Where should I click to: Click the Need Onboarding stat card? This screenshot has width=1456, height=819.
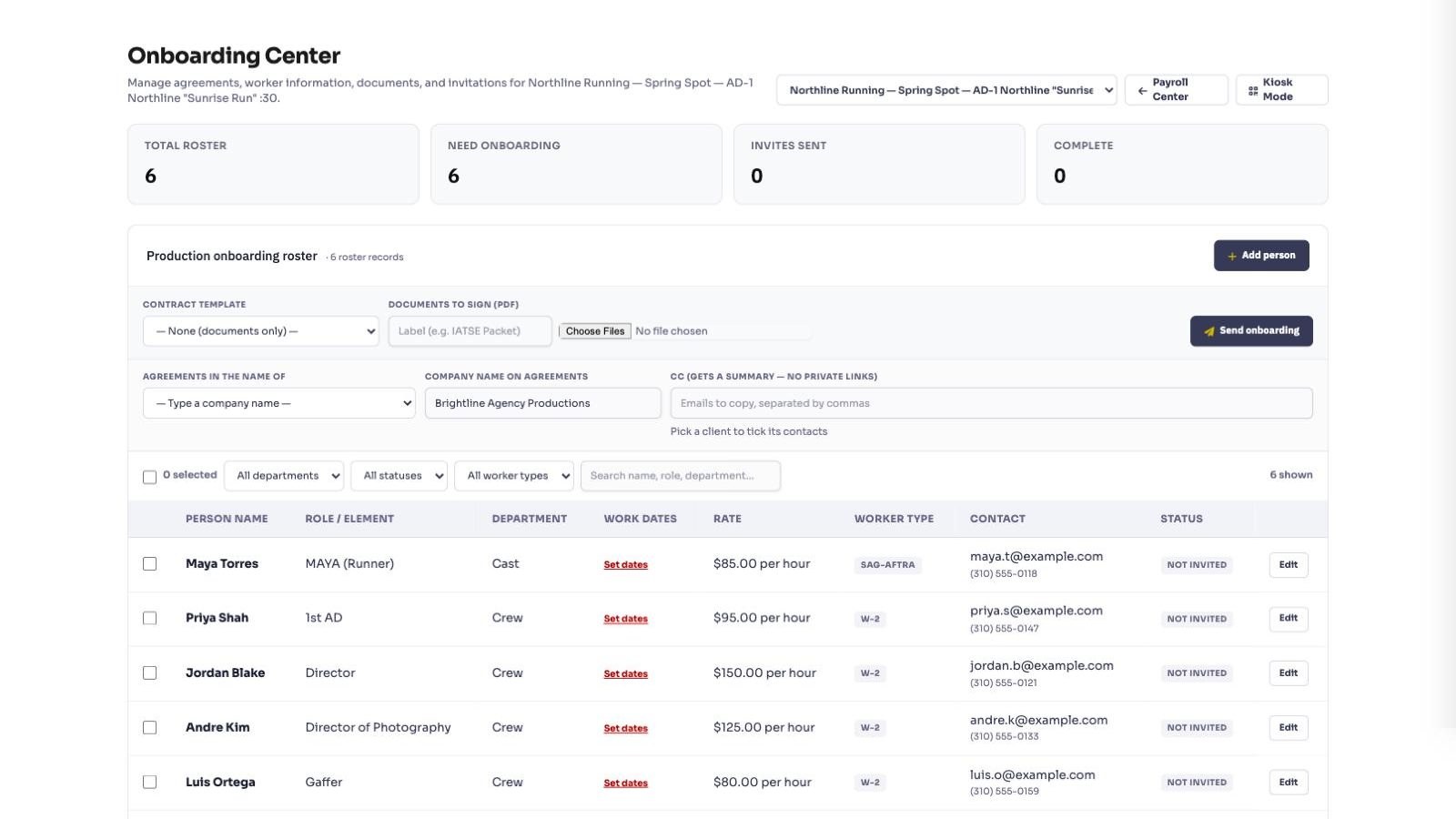tap(576, 164)
